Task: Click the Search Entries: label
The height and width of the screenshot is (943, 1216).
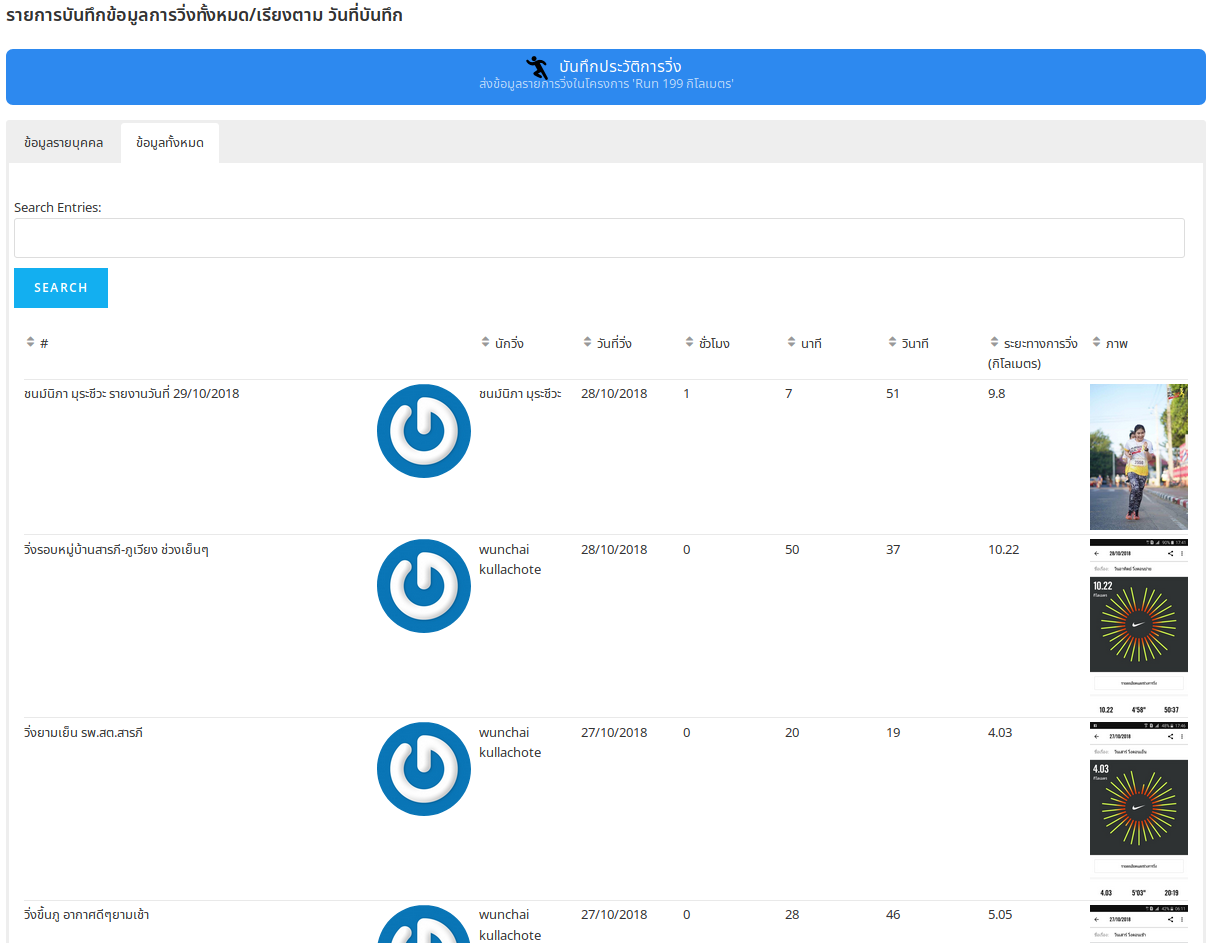Action: (x=58, y=208)
